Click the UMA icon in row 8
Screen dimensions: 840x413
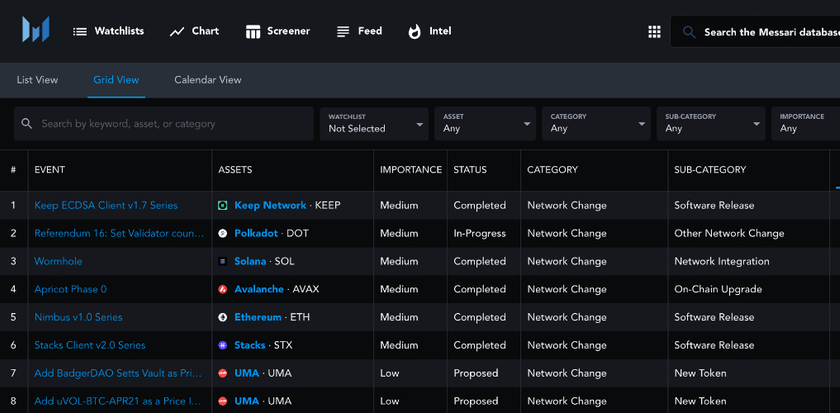[223, 401]
